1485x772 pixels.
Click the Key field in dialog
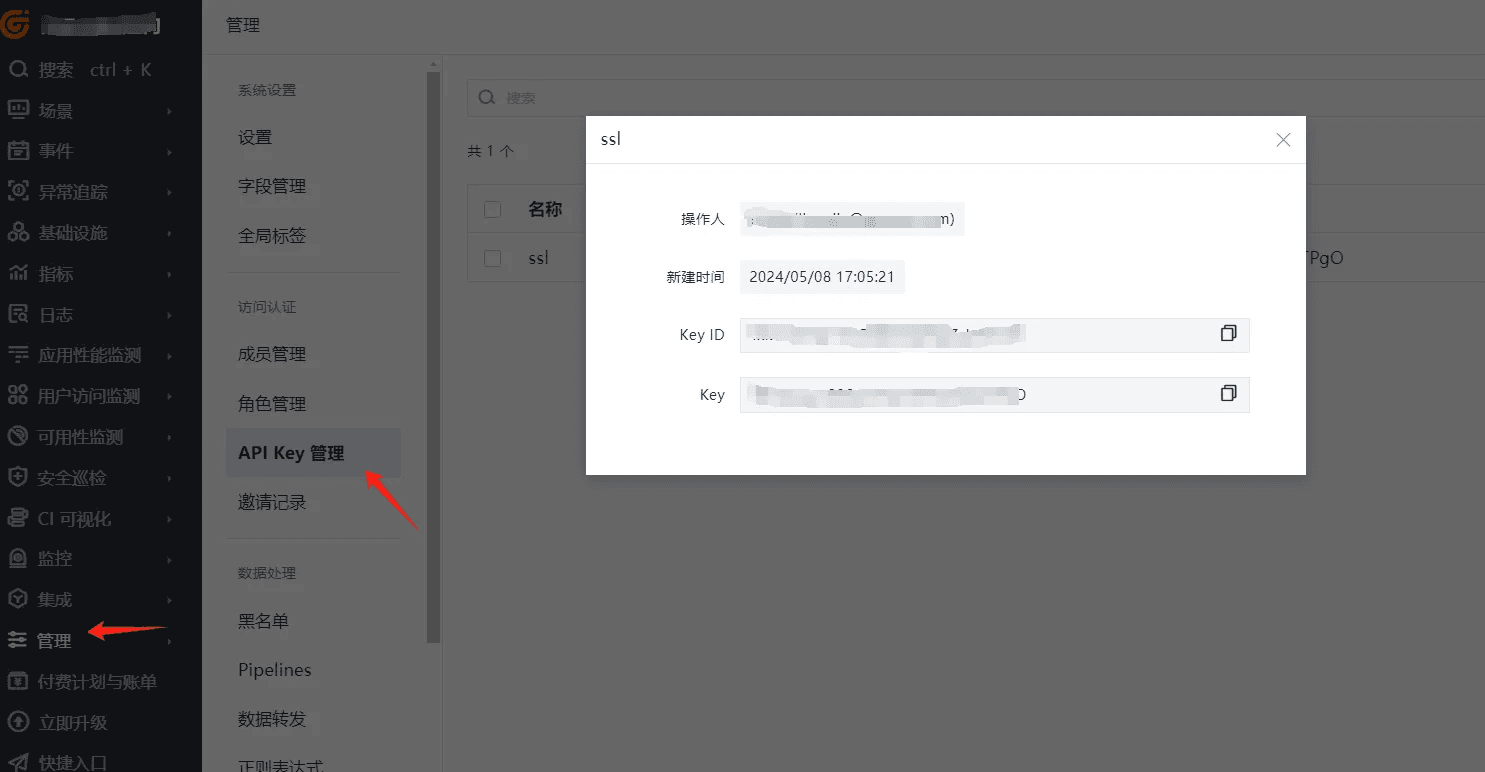[x=995, y=395]
